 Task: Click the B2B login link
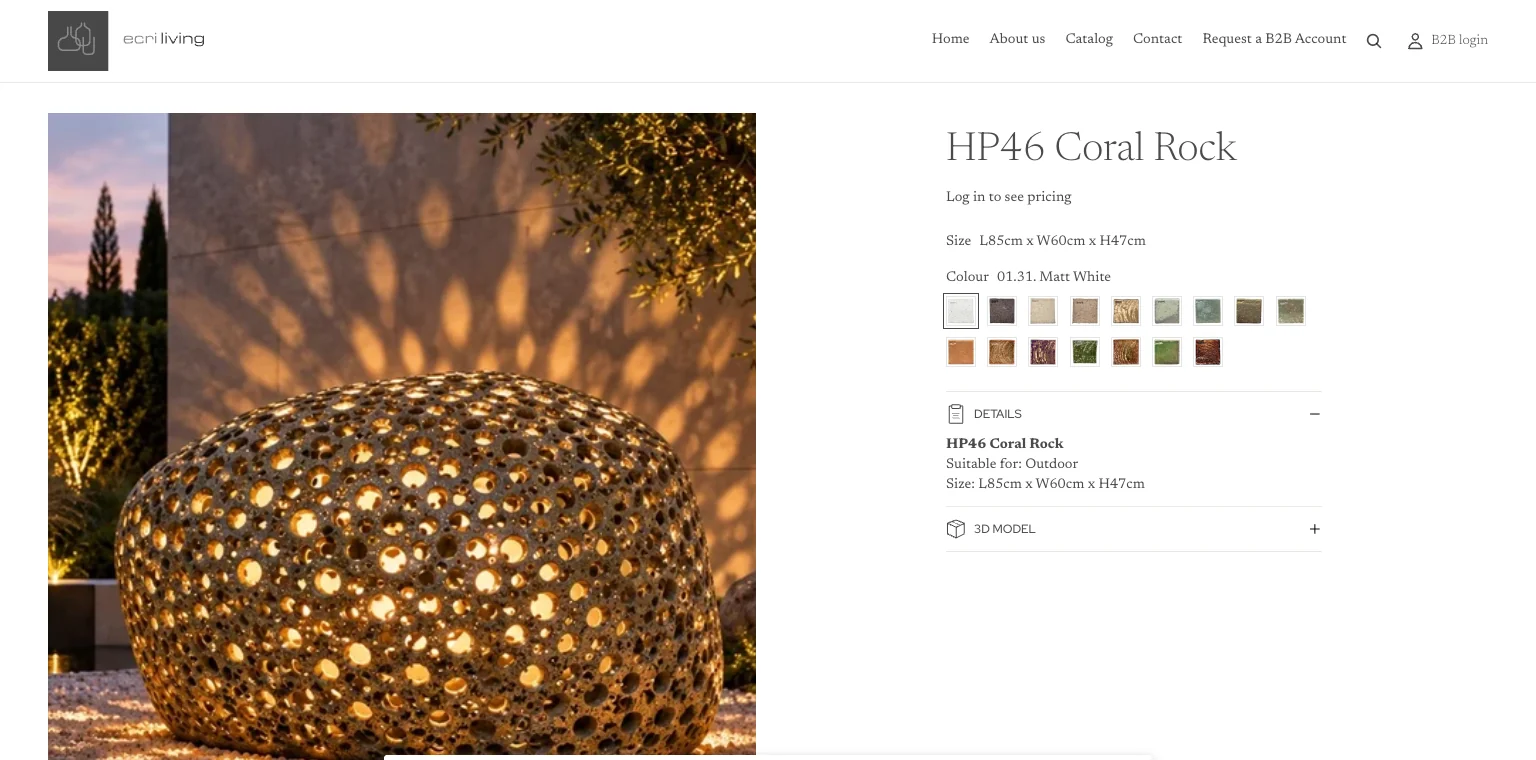pos(1459,40)
